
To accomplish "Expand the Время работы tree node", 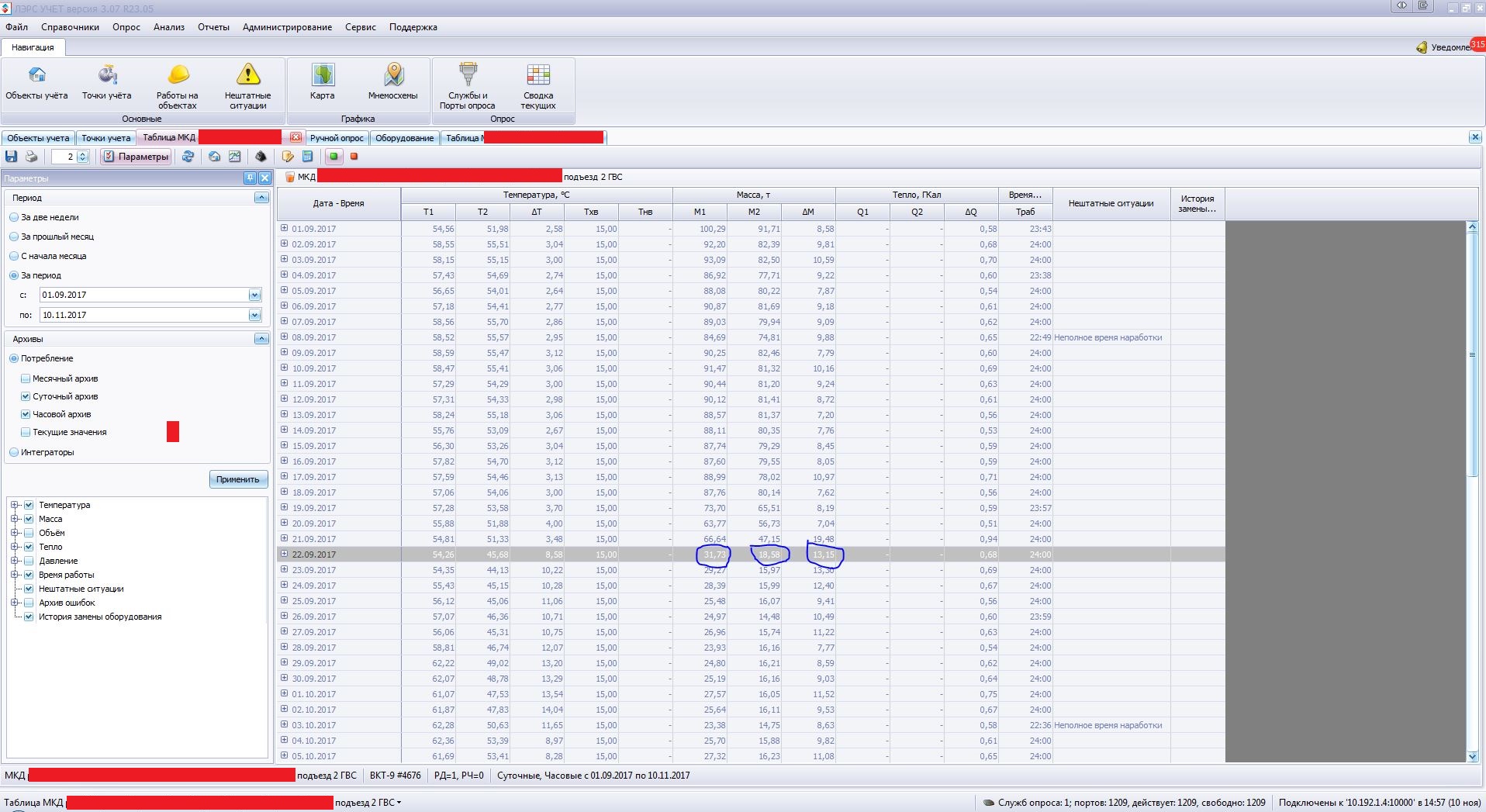I will (15, 575).
